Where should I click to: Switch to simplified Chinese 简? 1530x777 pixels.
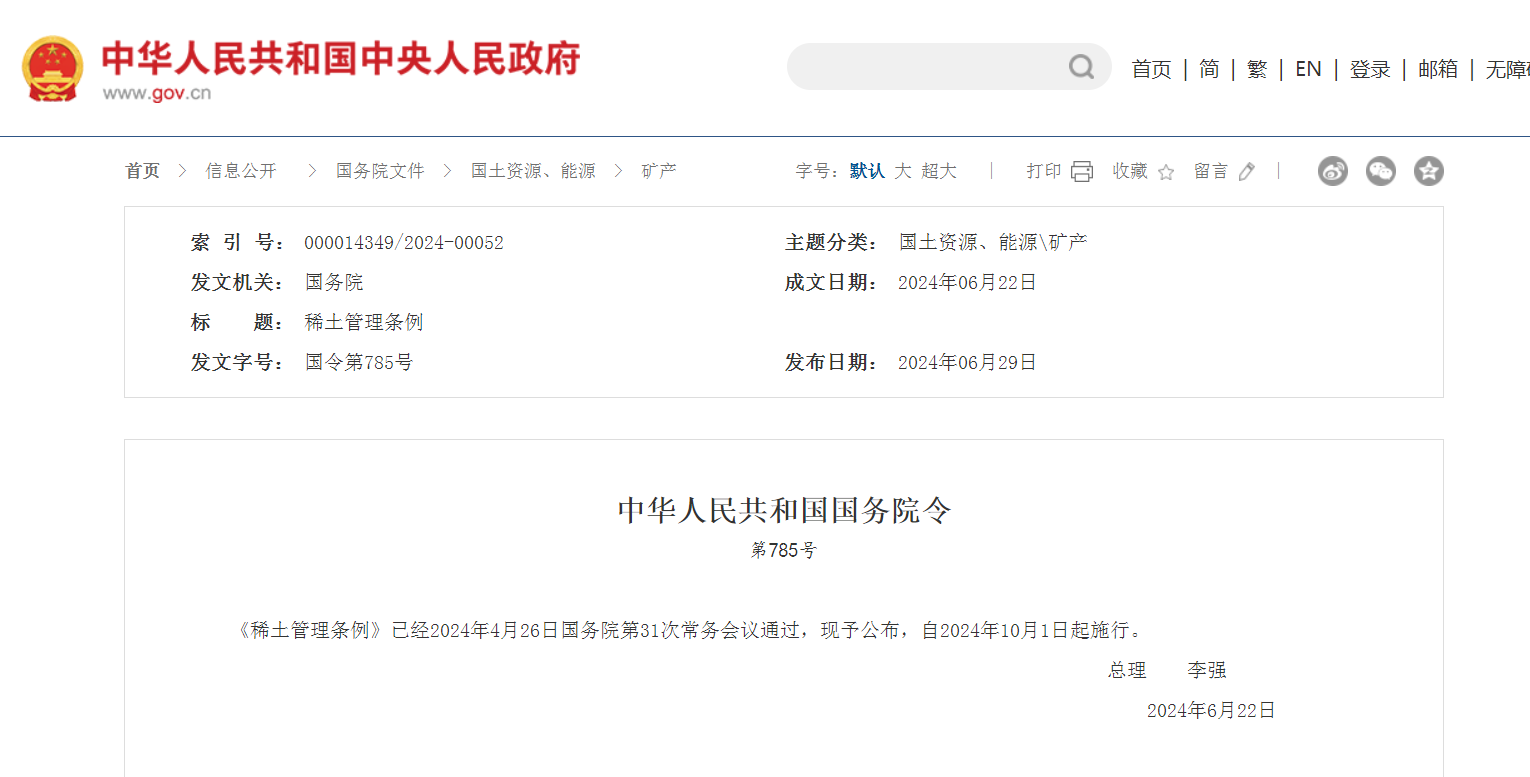[1209, 69]
